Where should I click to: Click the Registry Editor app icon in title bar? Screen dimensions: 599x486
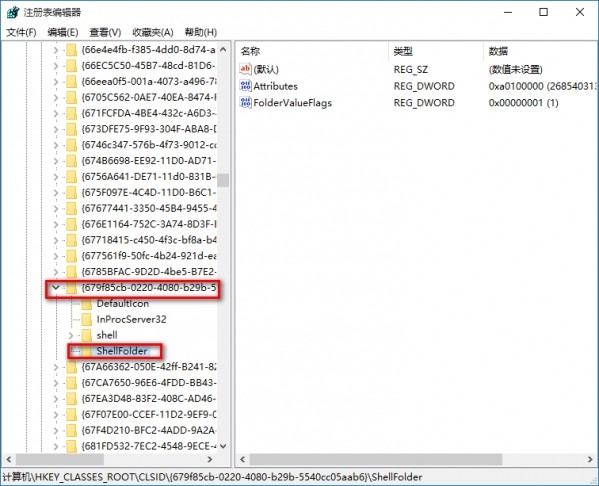(x=13, y=12)
